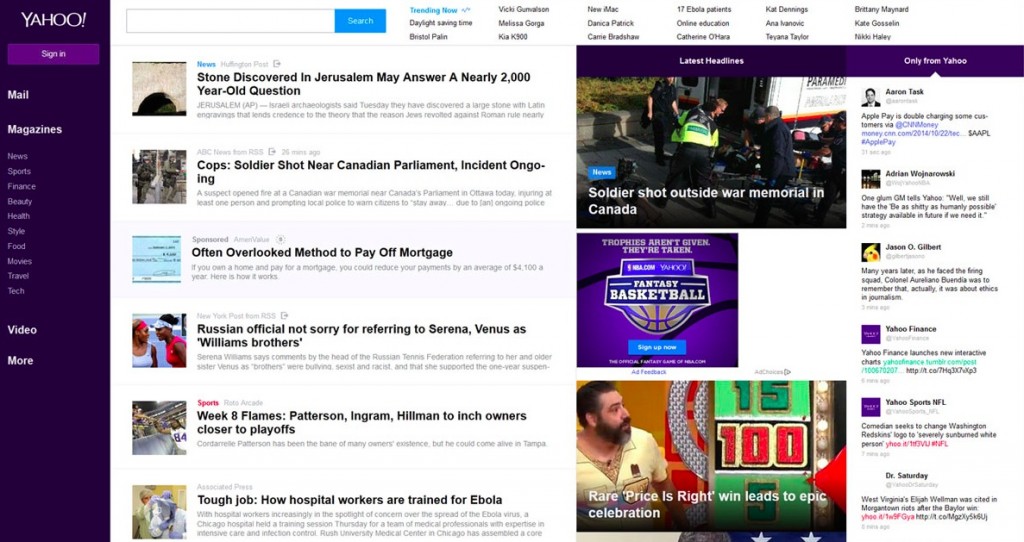The height and width of the screenshot is (542, 1024).
Task: Go to Style in the sidebar
Action: tap(16, 231)
